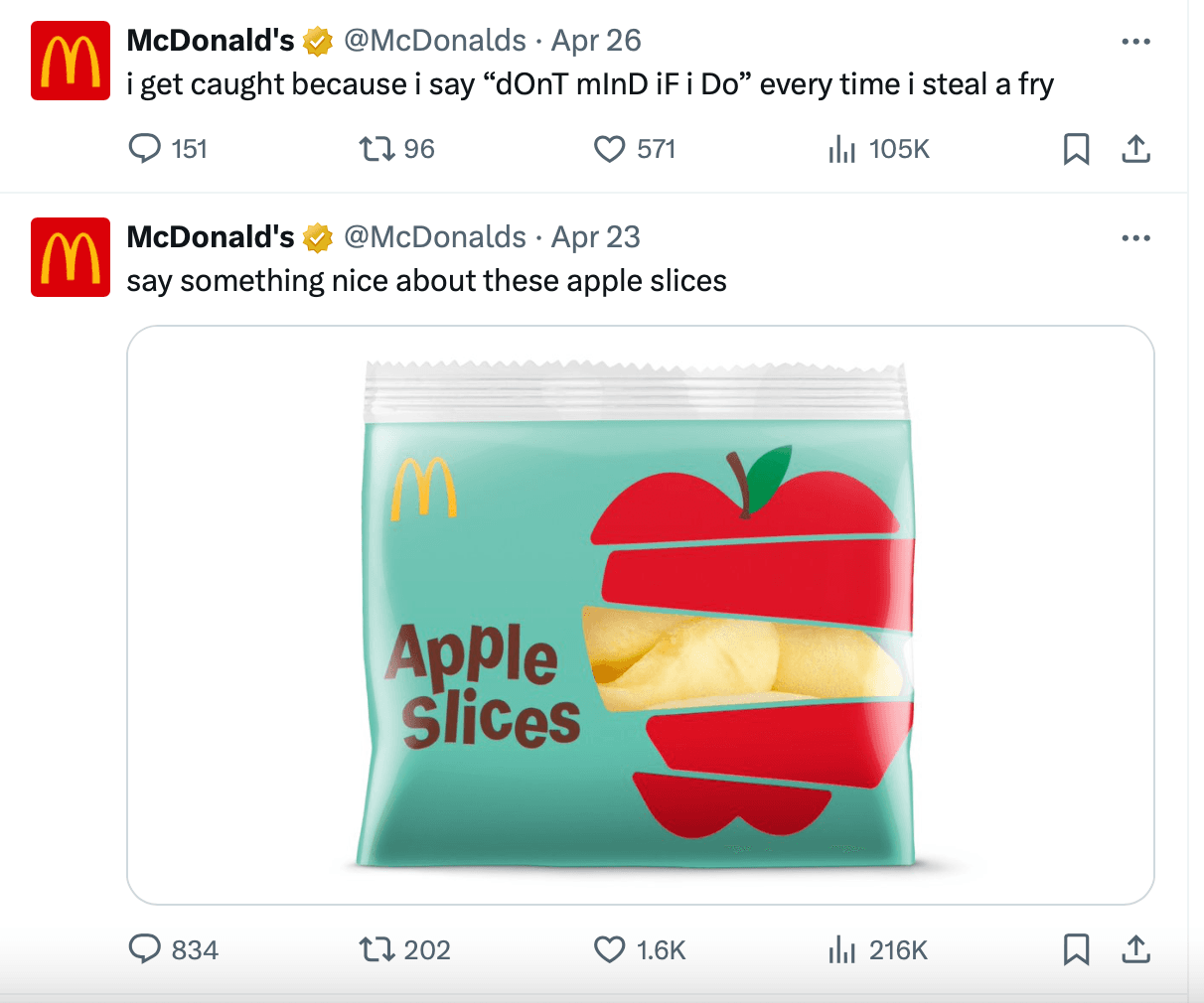This screenshot has width=1204, height=1003.
Task: Unlike the fry tweet's heart icon
Action: tap(609, 148)
